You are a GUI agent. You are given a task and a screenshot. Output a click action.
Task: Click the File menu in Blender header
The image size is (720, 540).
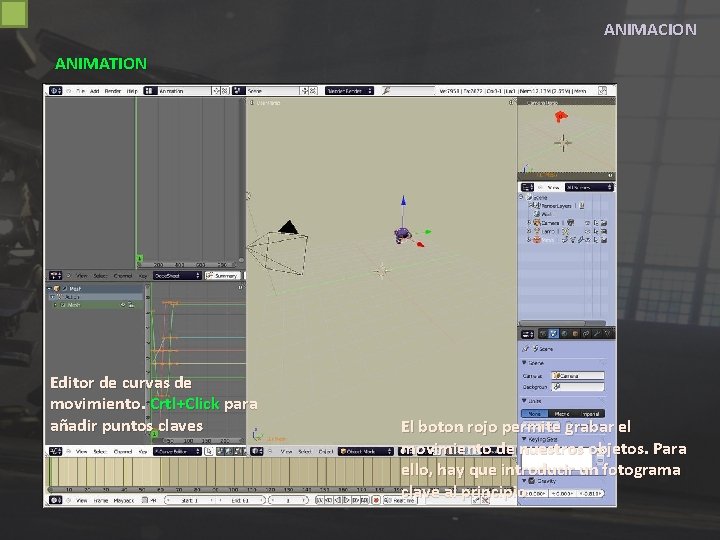click(x=80, y=91)
